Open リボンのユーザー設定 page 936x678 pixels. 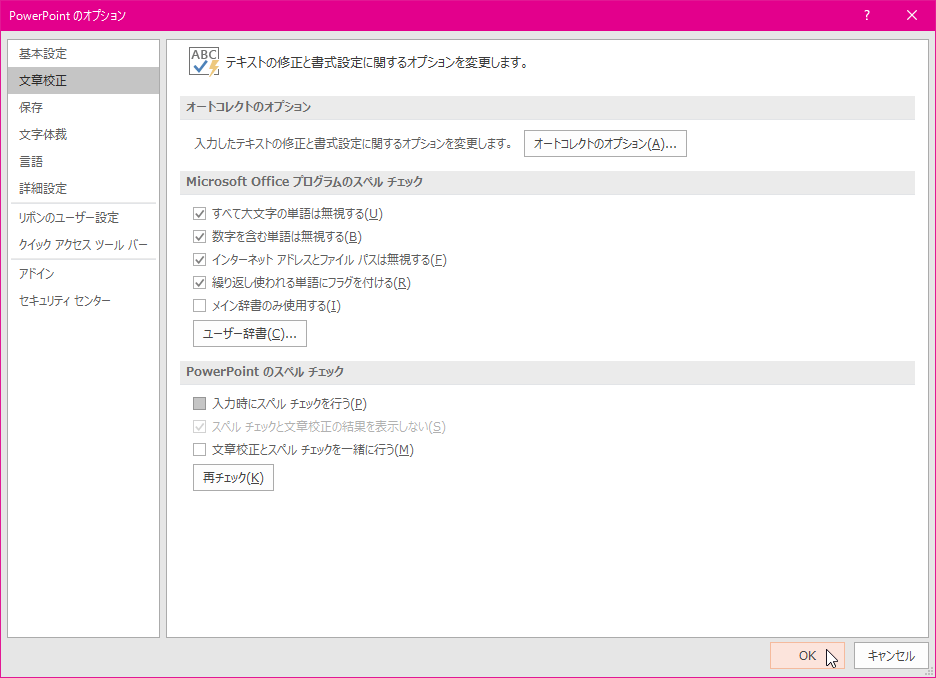point(84,217)
